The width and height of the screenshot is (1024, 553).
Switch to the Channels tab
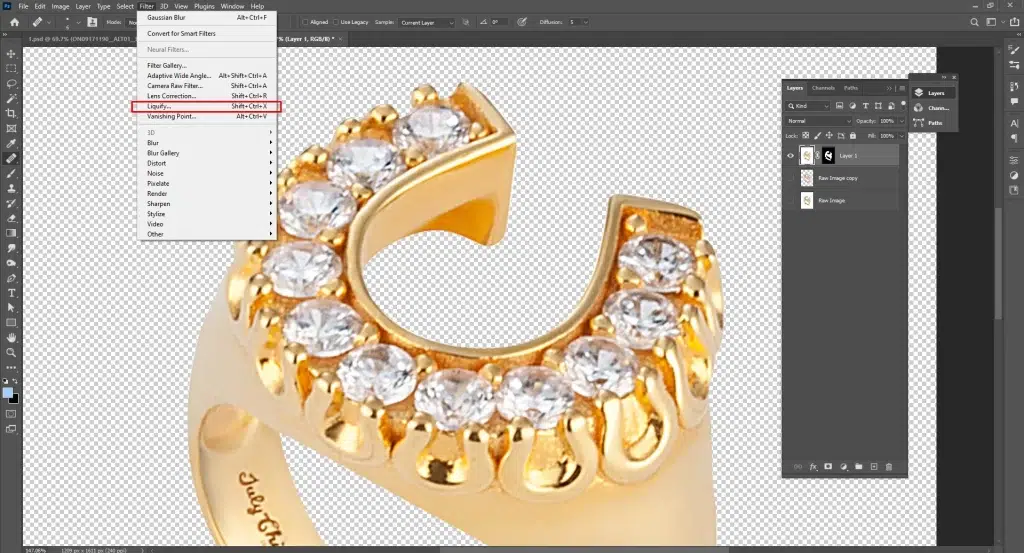(823, 88)
